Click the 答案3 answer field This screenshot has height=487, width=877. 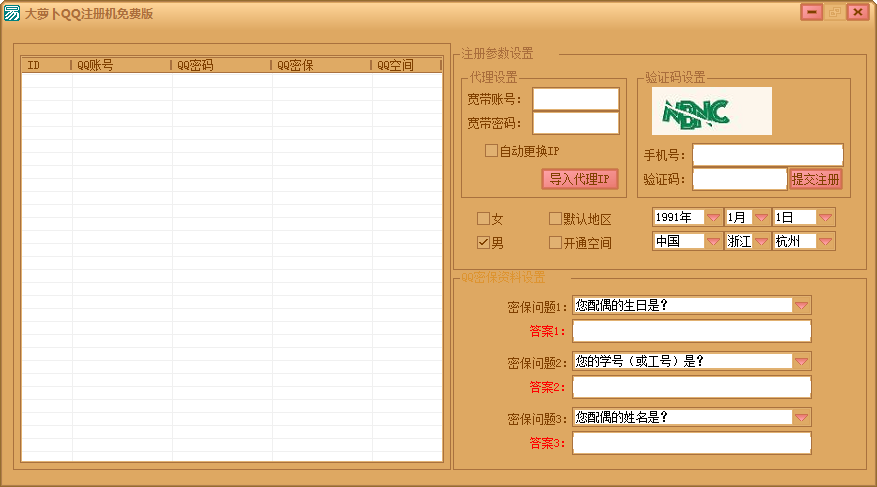[x=692, y=443]
